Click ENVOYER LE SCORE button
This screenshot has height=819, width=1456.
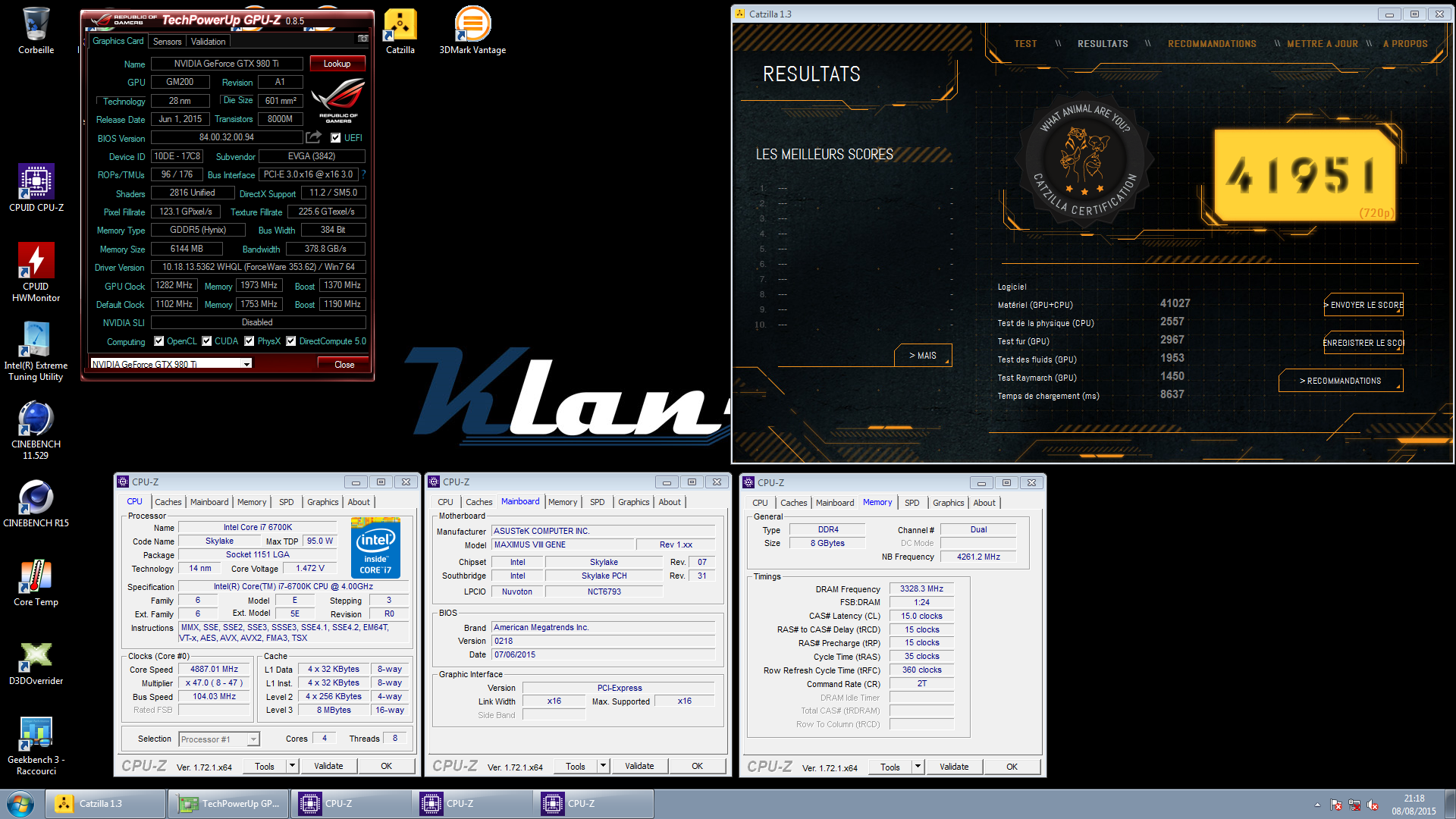[1363, 305]
